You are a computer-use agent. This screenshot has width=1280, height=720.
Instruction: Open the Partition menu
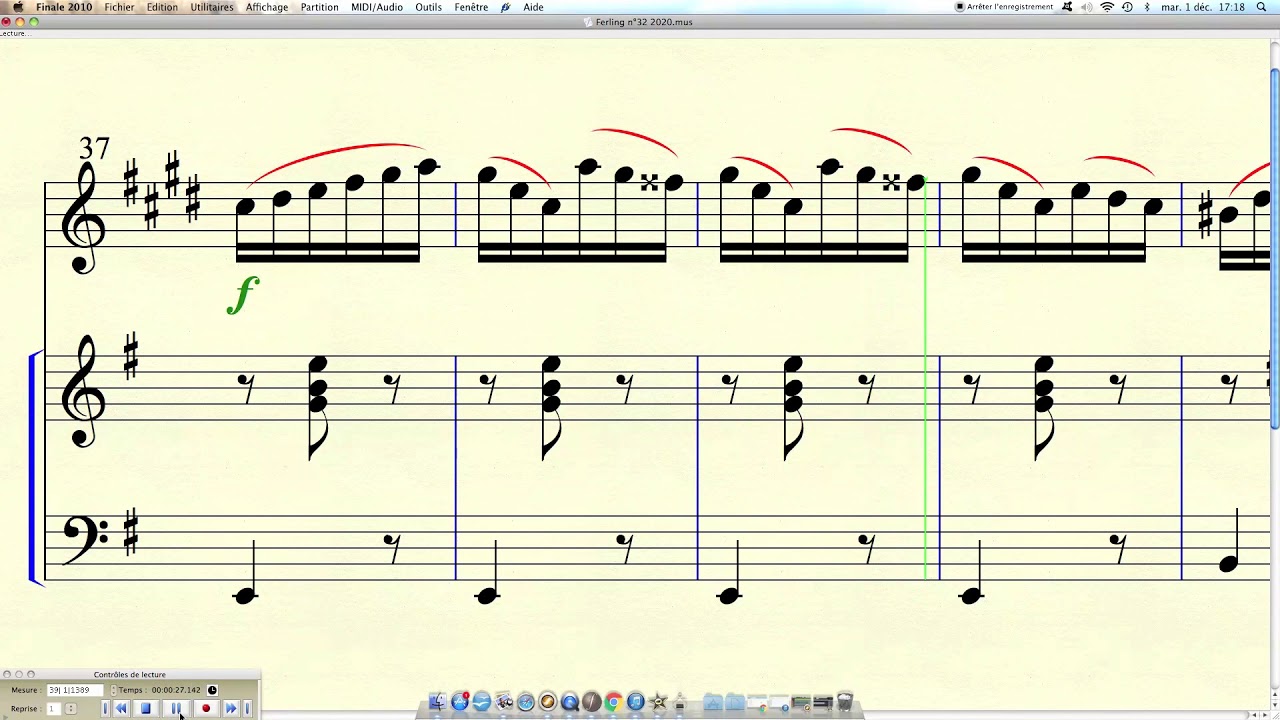tap(319, 7)
